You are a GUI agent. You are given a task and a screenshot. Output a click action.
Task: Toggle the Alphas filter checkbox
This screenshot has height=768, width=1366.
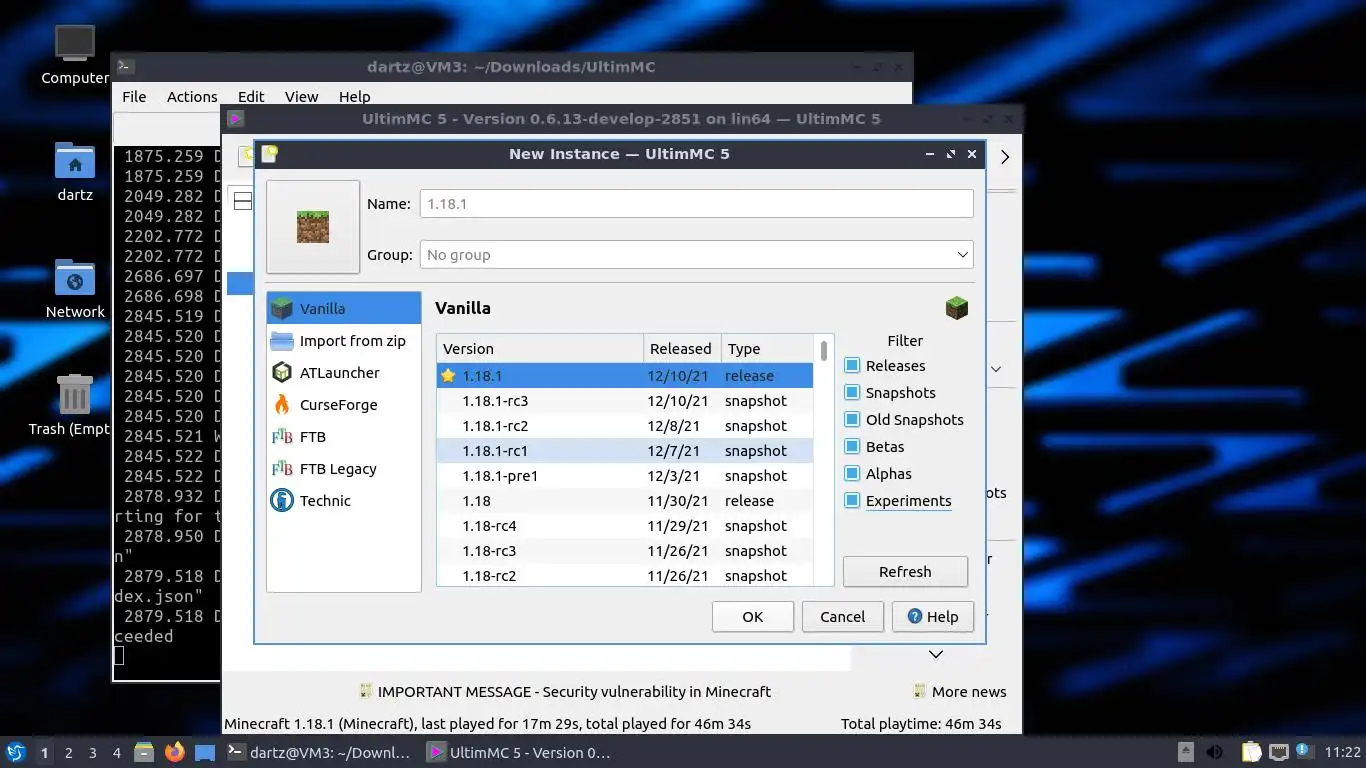(852, 474)
